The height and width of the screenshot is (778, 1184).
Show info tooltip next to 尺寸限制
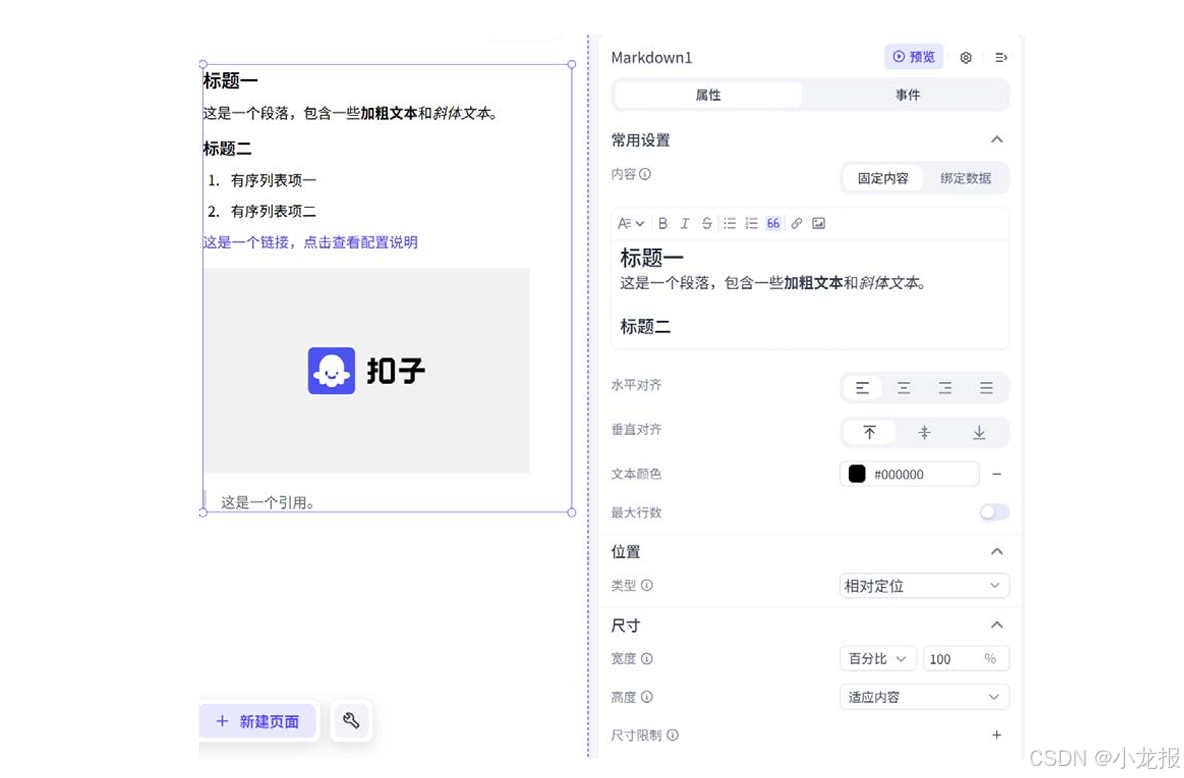pyautogui.click(x=672, y=735)
